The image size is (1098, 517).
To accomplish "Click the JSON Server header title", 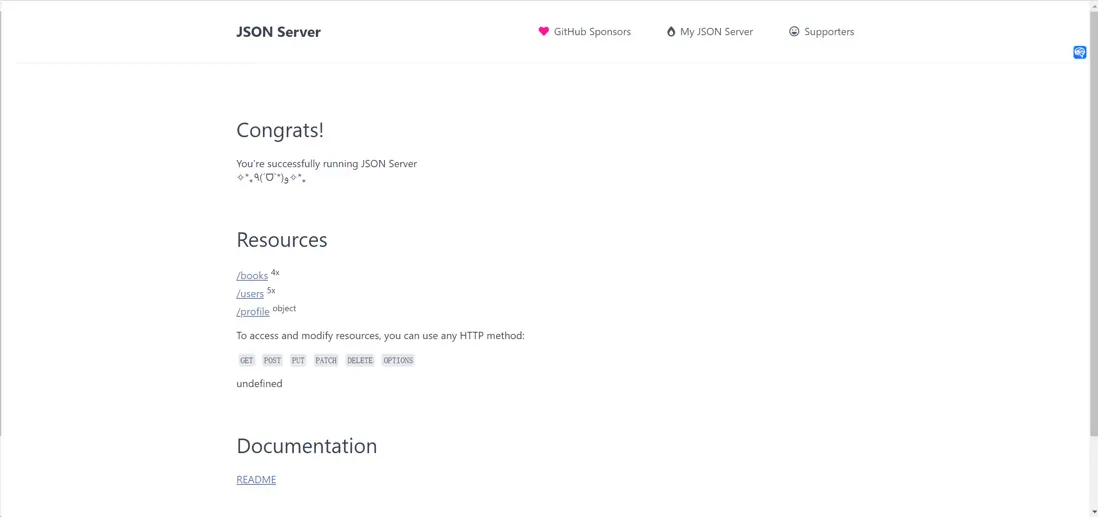I will 278,32.
